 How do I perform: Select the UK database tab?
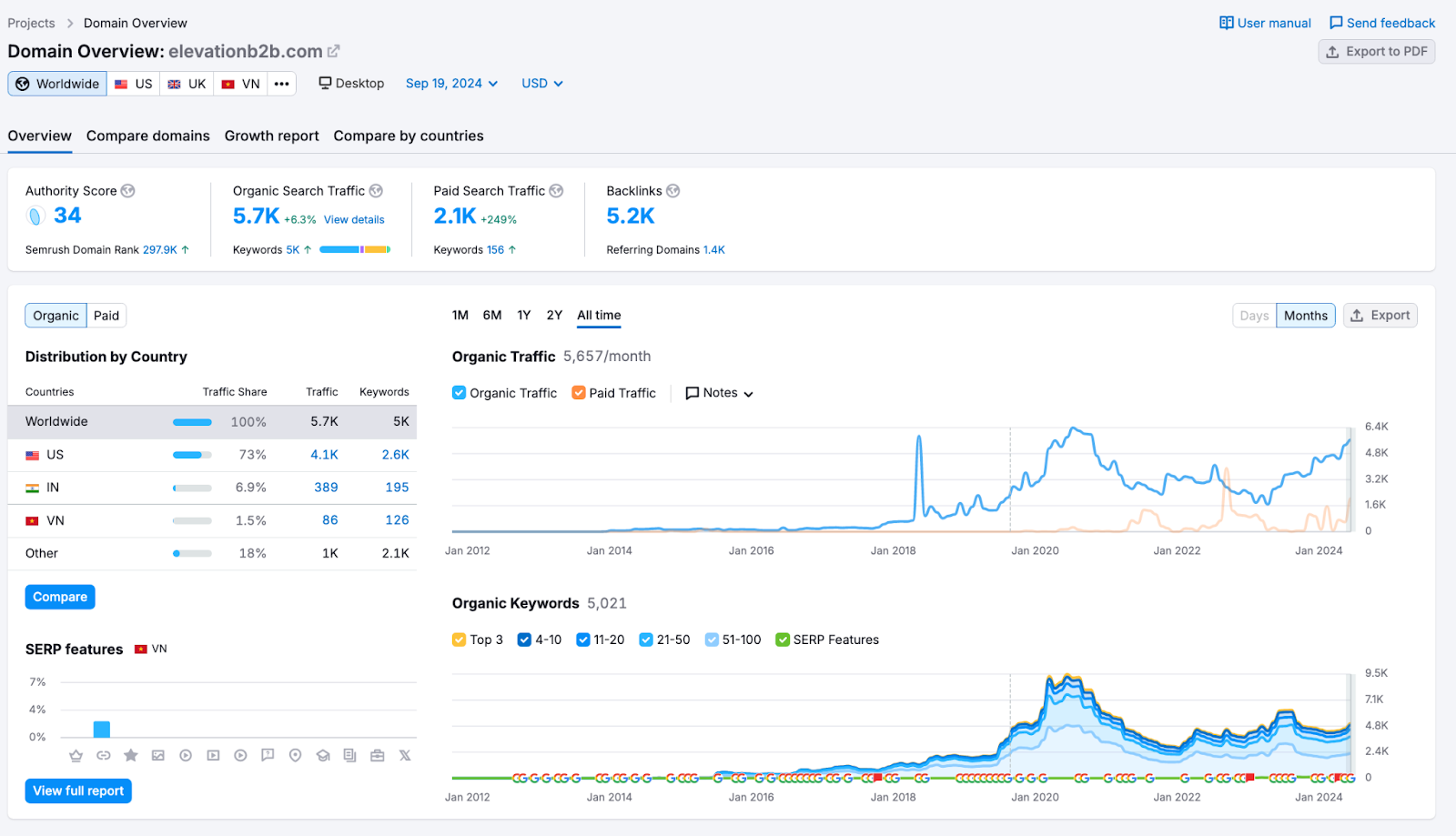point(187,84)
